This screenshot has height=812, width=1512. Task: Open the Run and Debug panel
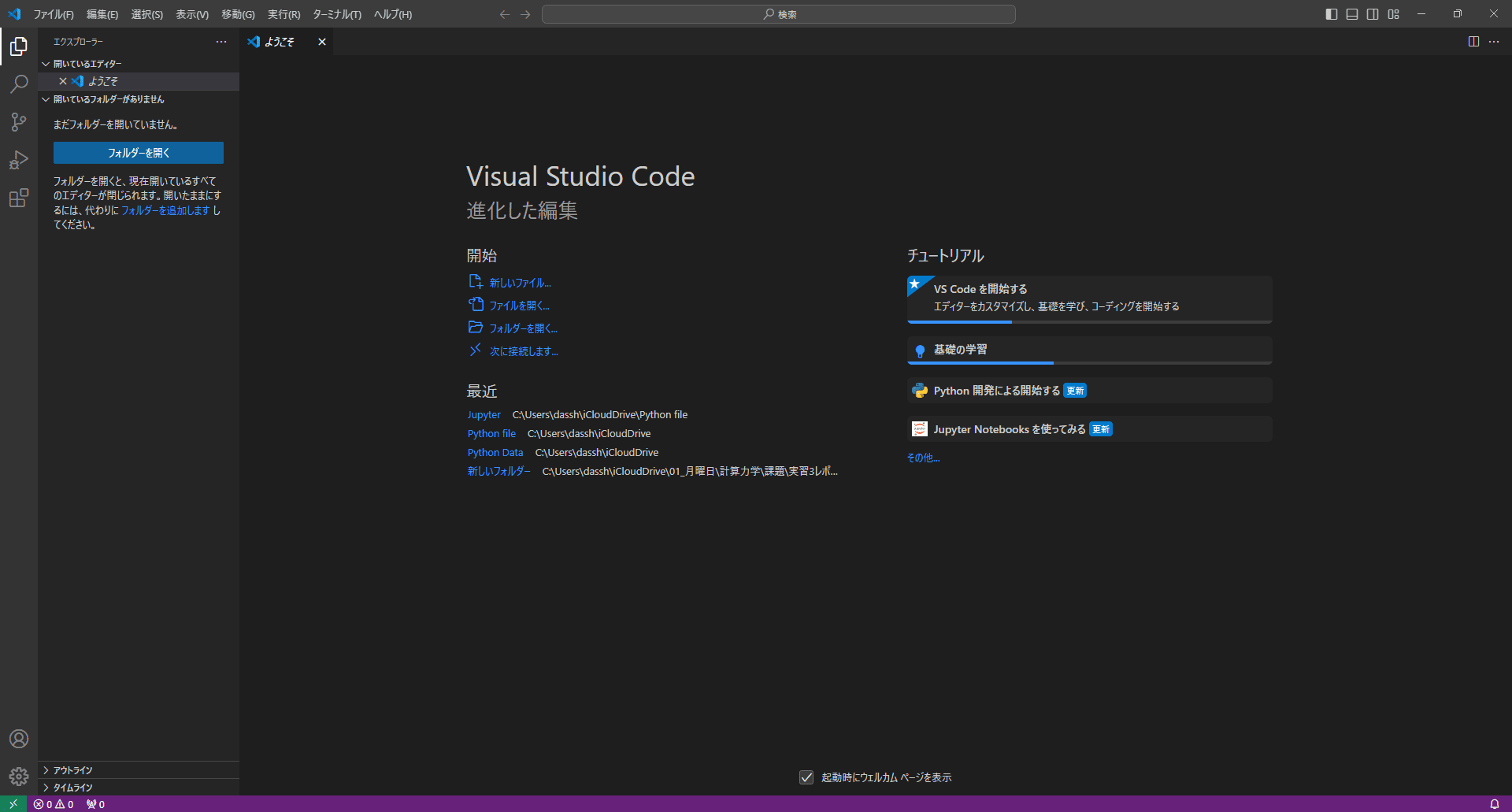tap(19, 160)
